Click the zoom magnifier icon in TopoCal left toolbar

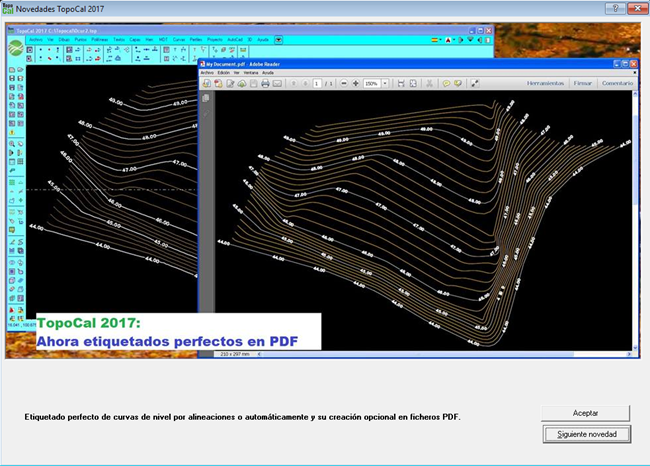click(12, 144)
